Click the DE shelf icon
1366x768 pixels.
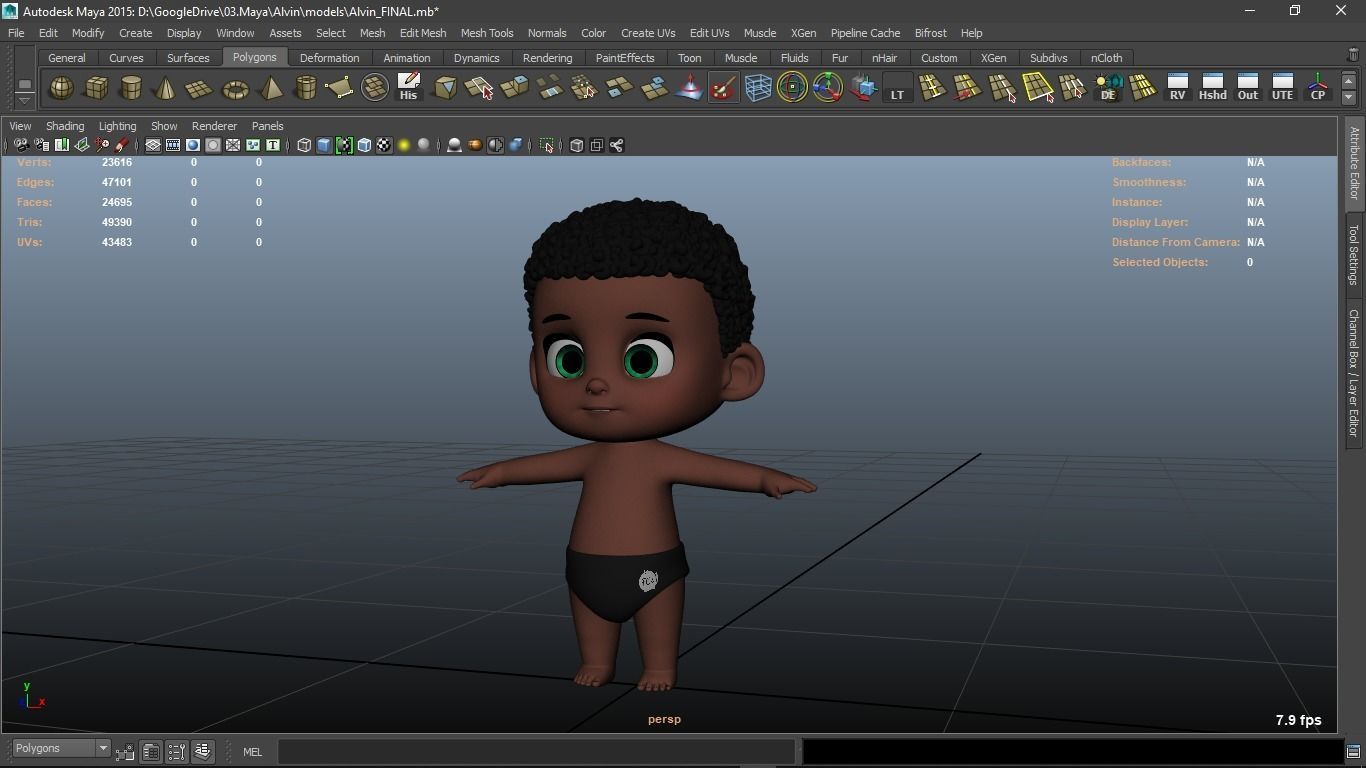(x=1108, y=88)
